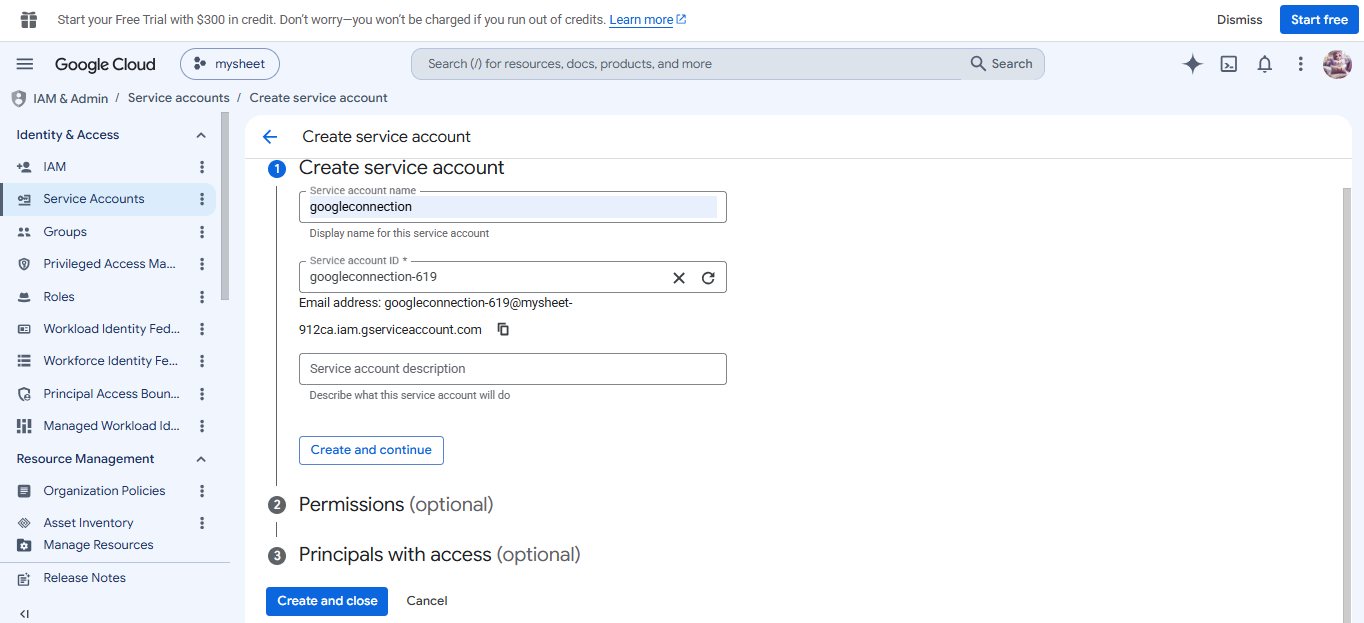The height and width of the screenshot is (623, 1364).
Task: Open more options for Service Accounts item
Action: click(x=202, y=199)
